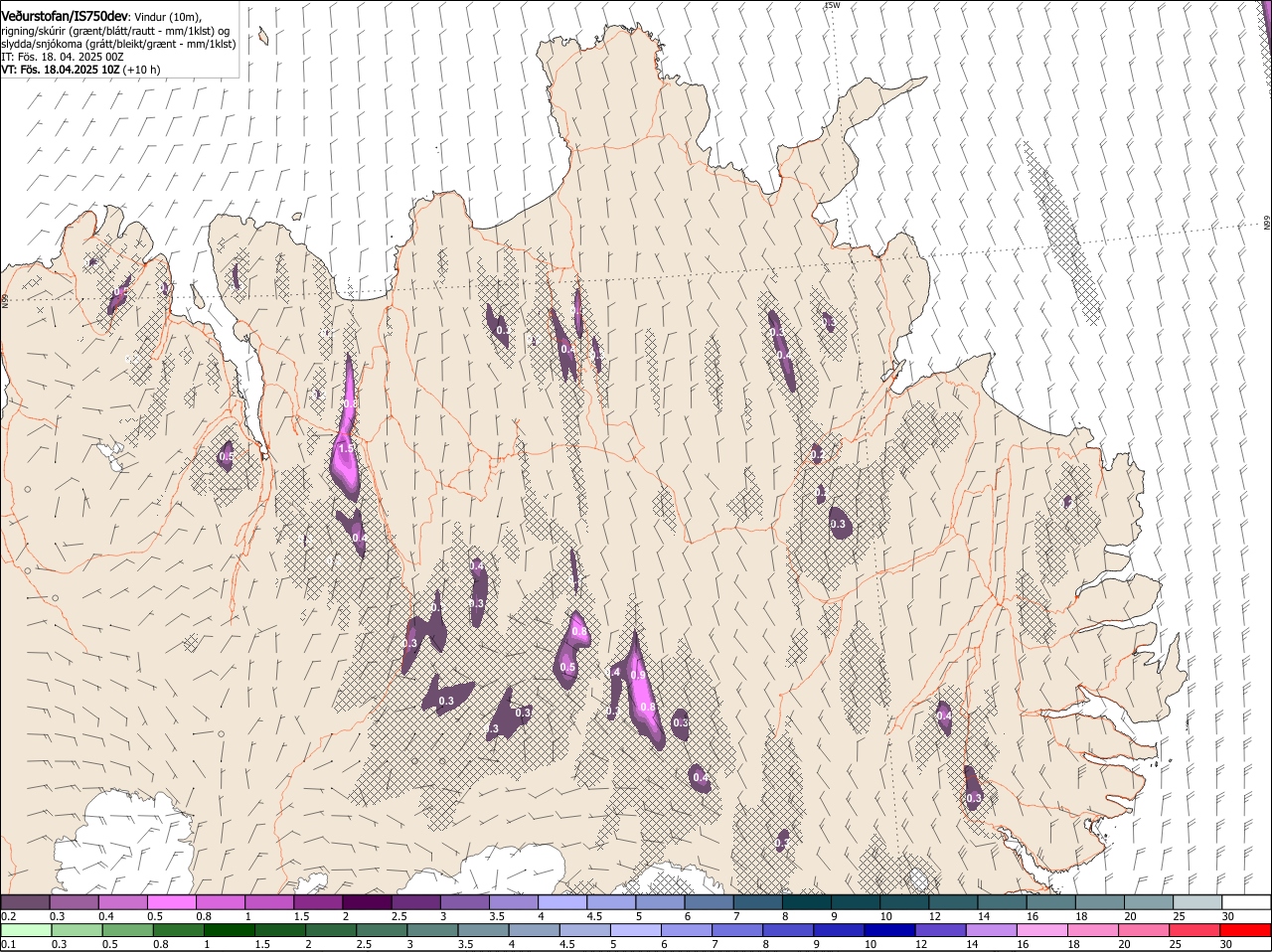The width and height of the screenshot is (1272, 952).
Task: Click the N99 label on the left map edge
Action: point(4,299)
